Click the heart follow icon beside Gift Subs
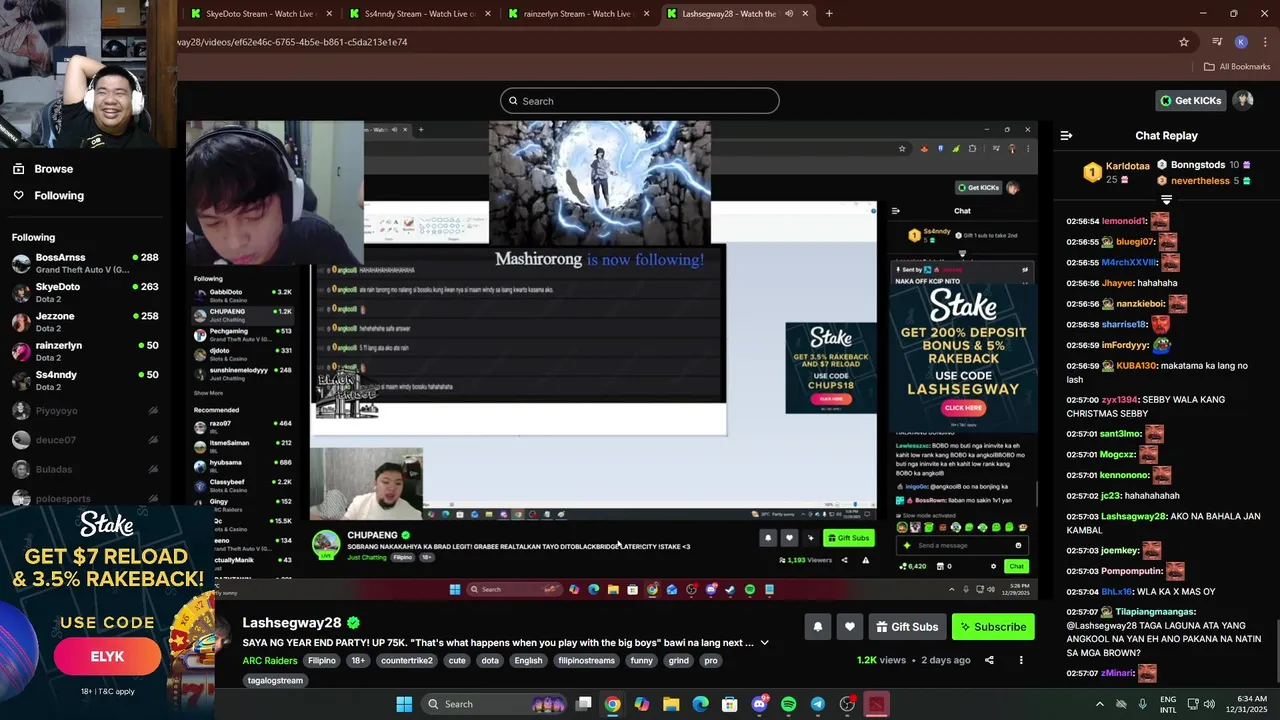 pyautogui.click(x=849, y=627)
